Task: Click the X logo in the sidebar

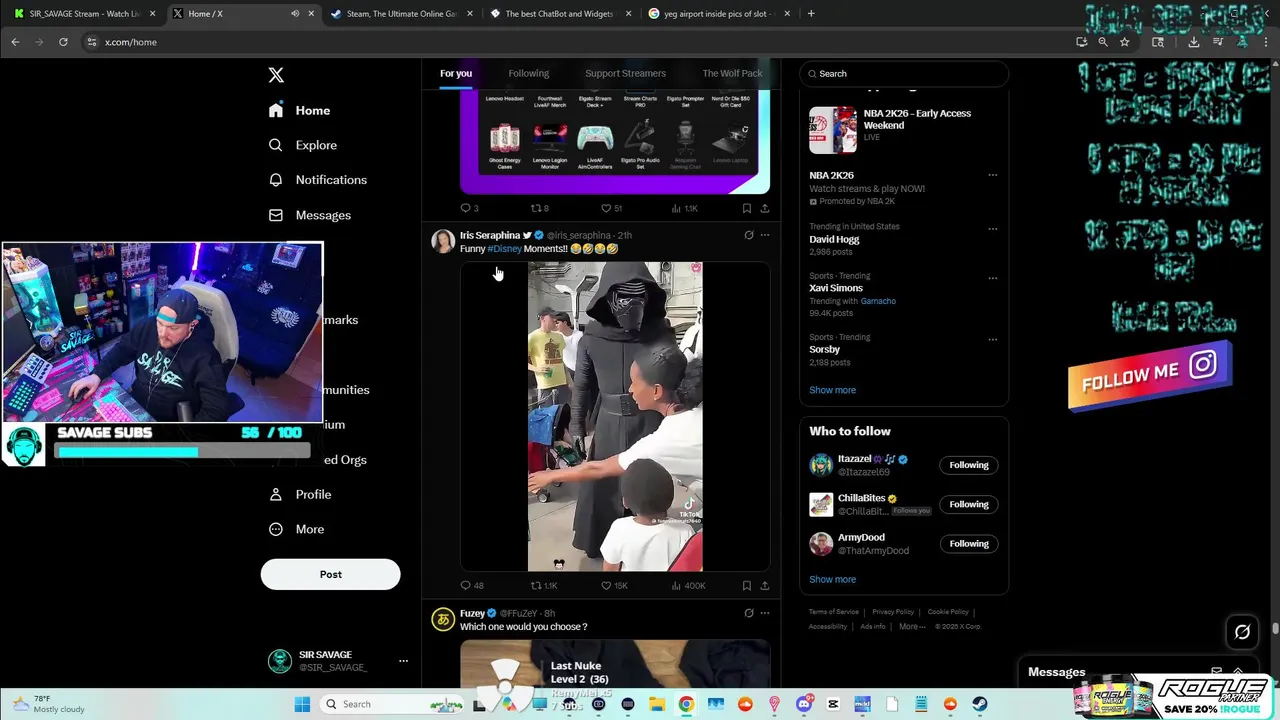Action: 276,75
